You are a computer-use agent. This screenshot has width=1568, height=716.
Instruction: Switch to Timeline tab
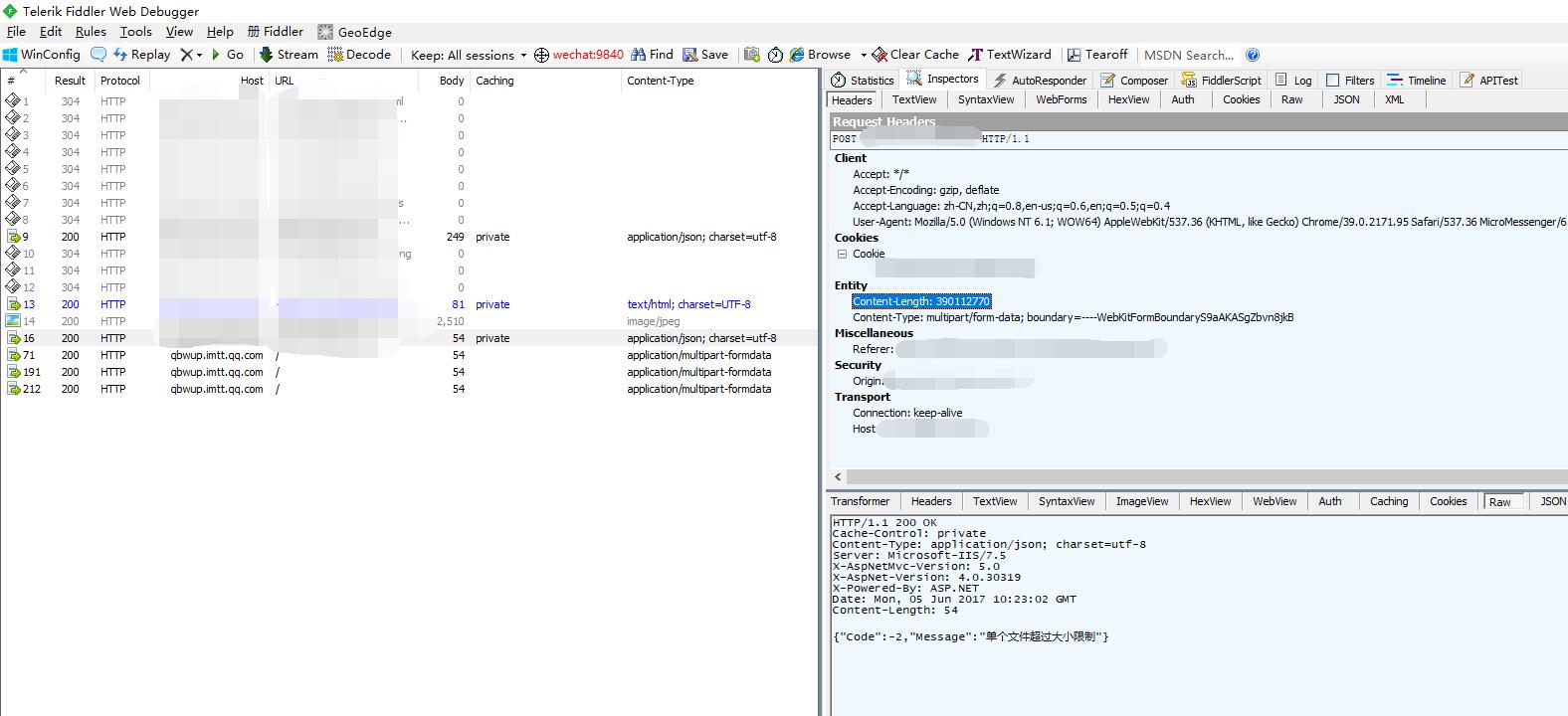coord(1416,81)
